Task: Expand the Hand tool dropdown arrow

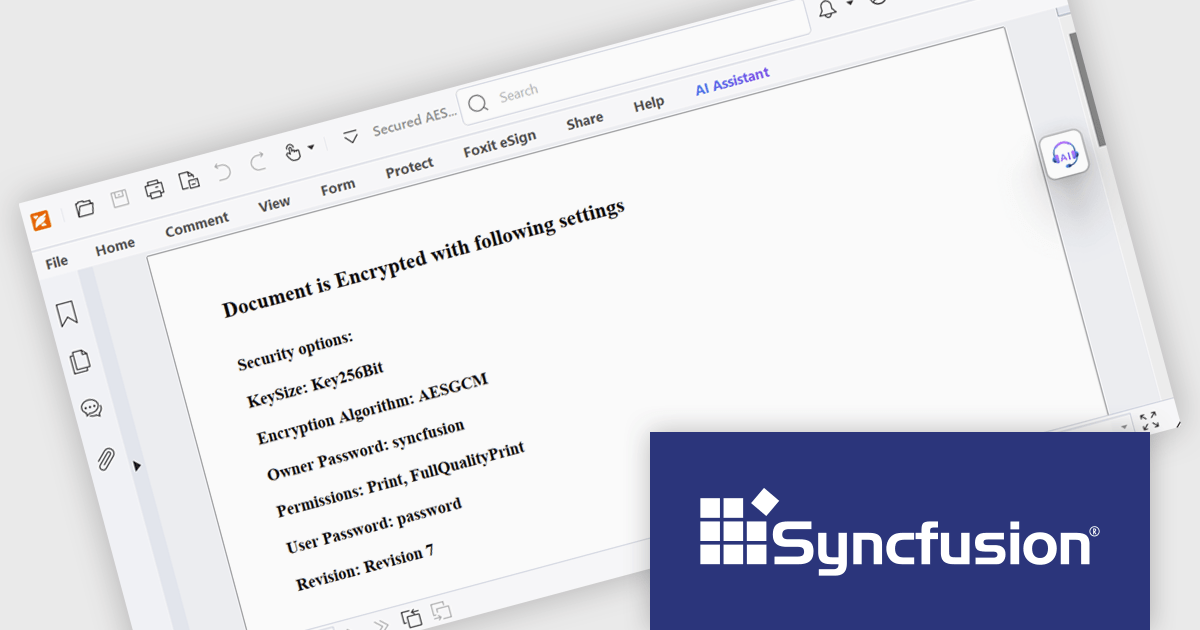Action: (311, 147)
